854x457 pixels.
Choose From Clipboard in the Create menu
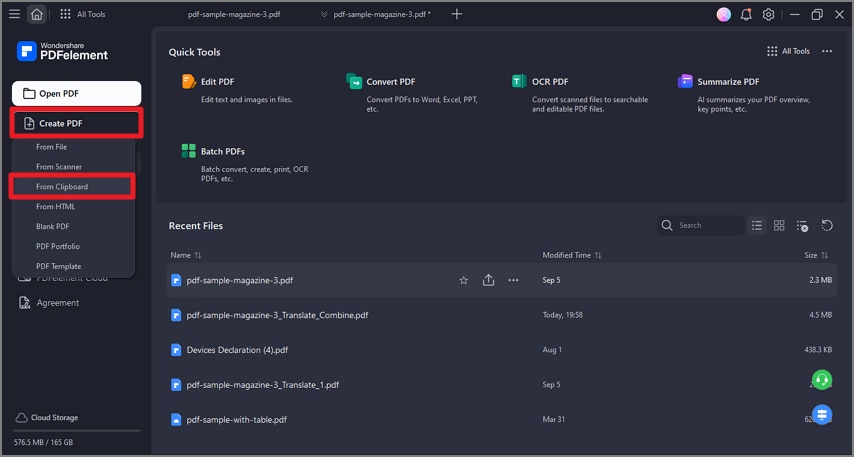(62, 187)
